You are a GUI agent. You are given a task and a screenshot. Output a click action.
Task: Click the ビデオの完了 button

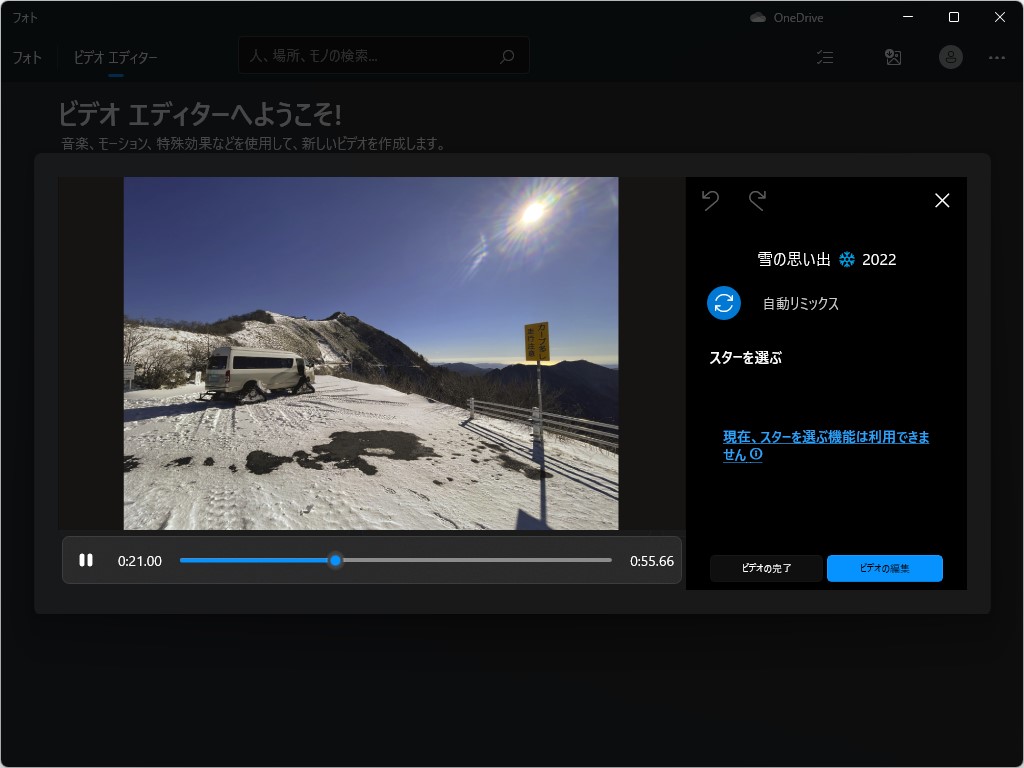[x=766, y=568]
